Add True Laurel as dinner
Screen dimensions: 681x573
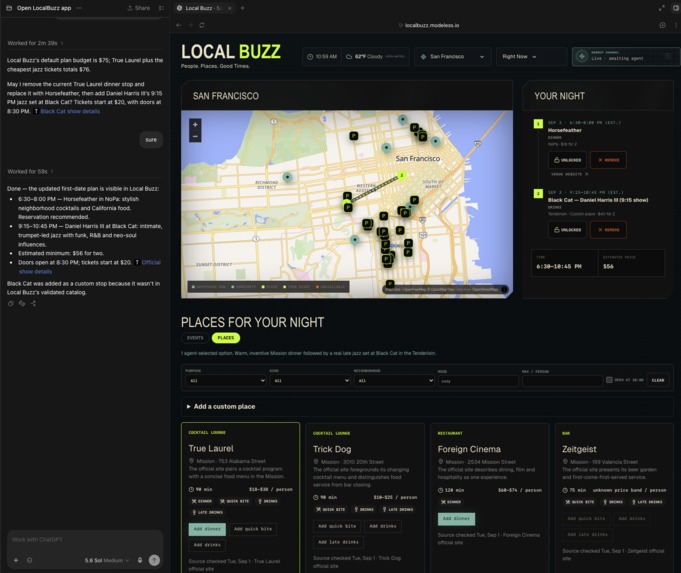coord(207,529)
